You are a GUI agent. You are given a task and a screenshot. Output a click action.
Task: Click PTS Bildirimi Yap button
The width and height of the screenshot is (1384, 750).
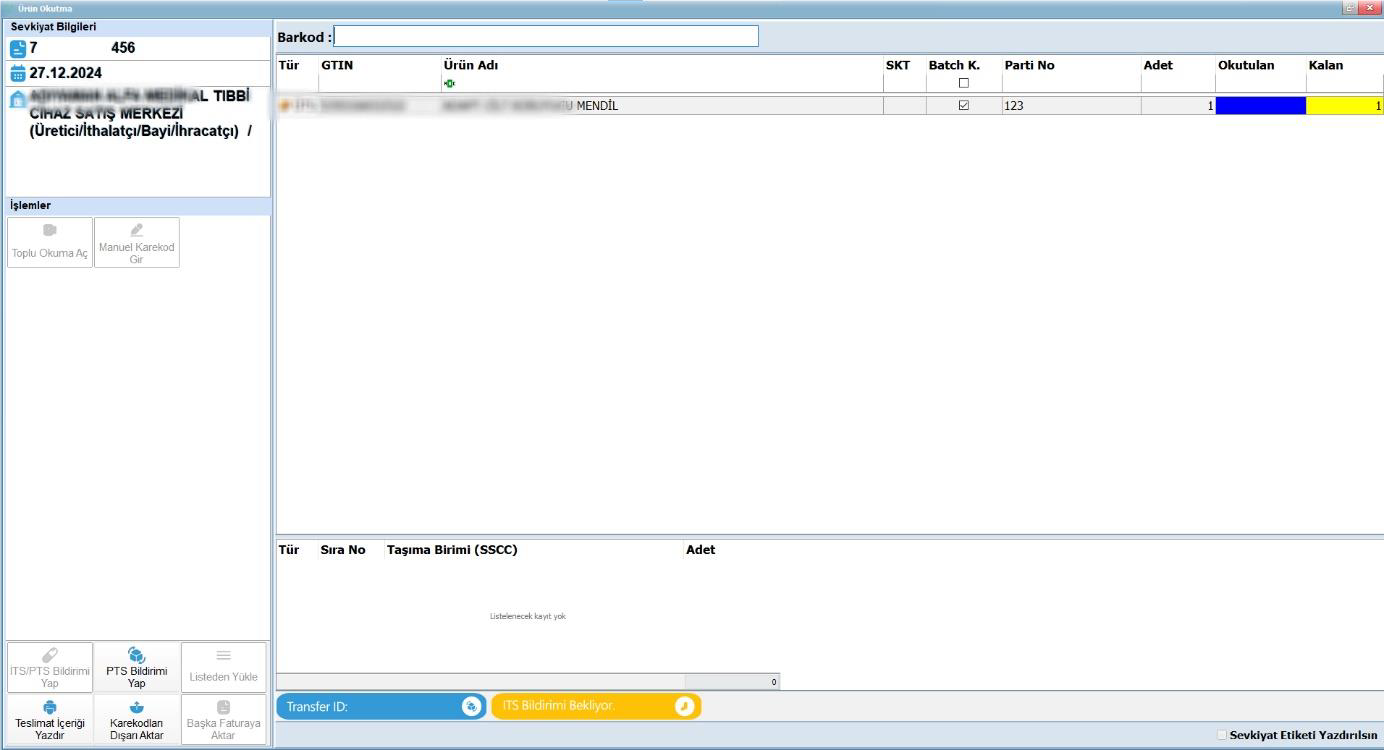[x=137, y=667]
